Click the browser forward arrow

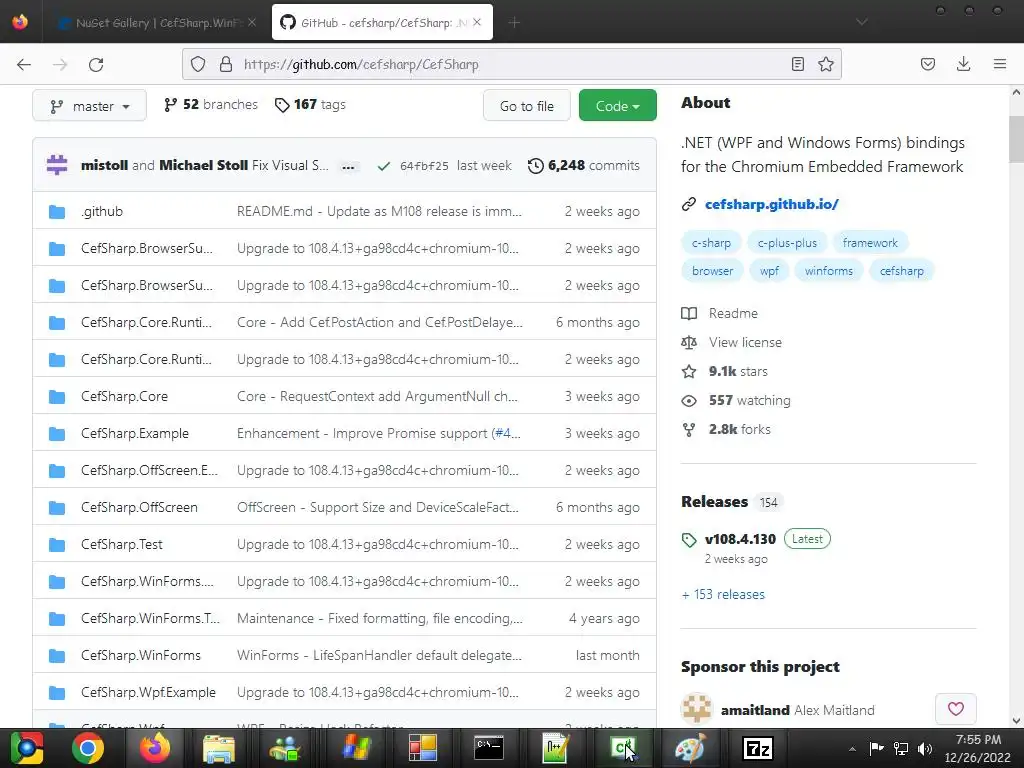click(x=60, y=65)
